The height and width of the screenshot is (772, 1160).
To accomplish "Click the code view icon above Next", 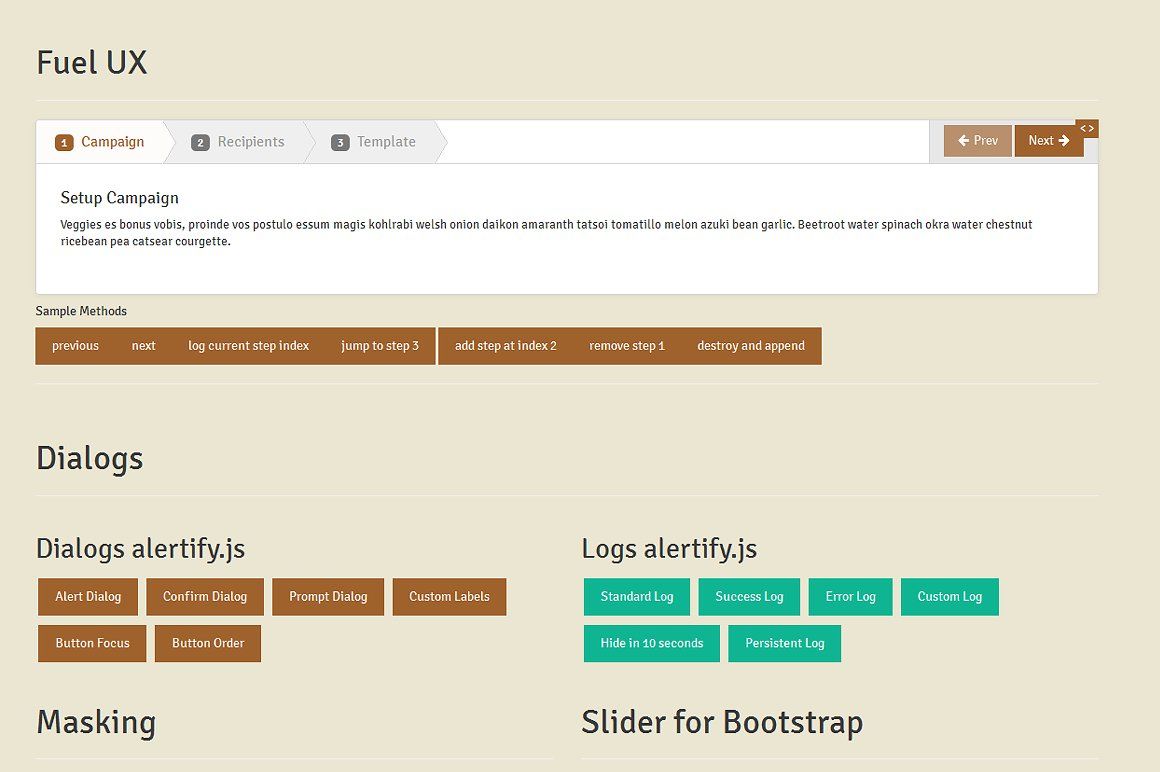I will coord(1087,128).
